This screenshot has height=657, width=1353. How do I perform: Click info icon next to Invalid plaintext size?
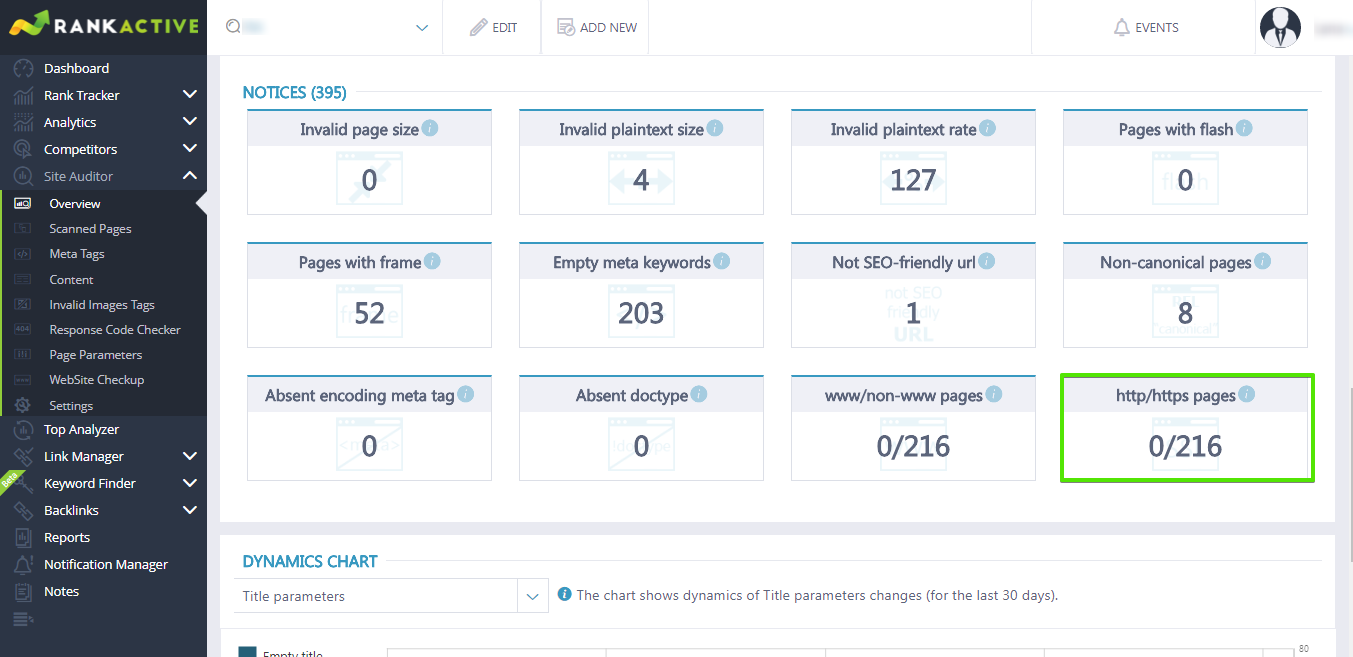[x=714, y=129]
